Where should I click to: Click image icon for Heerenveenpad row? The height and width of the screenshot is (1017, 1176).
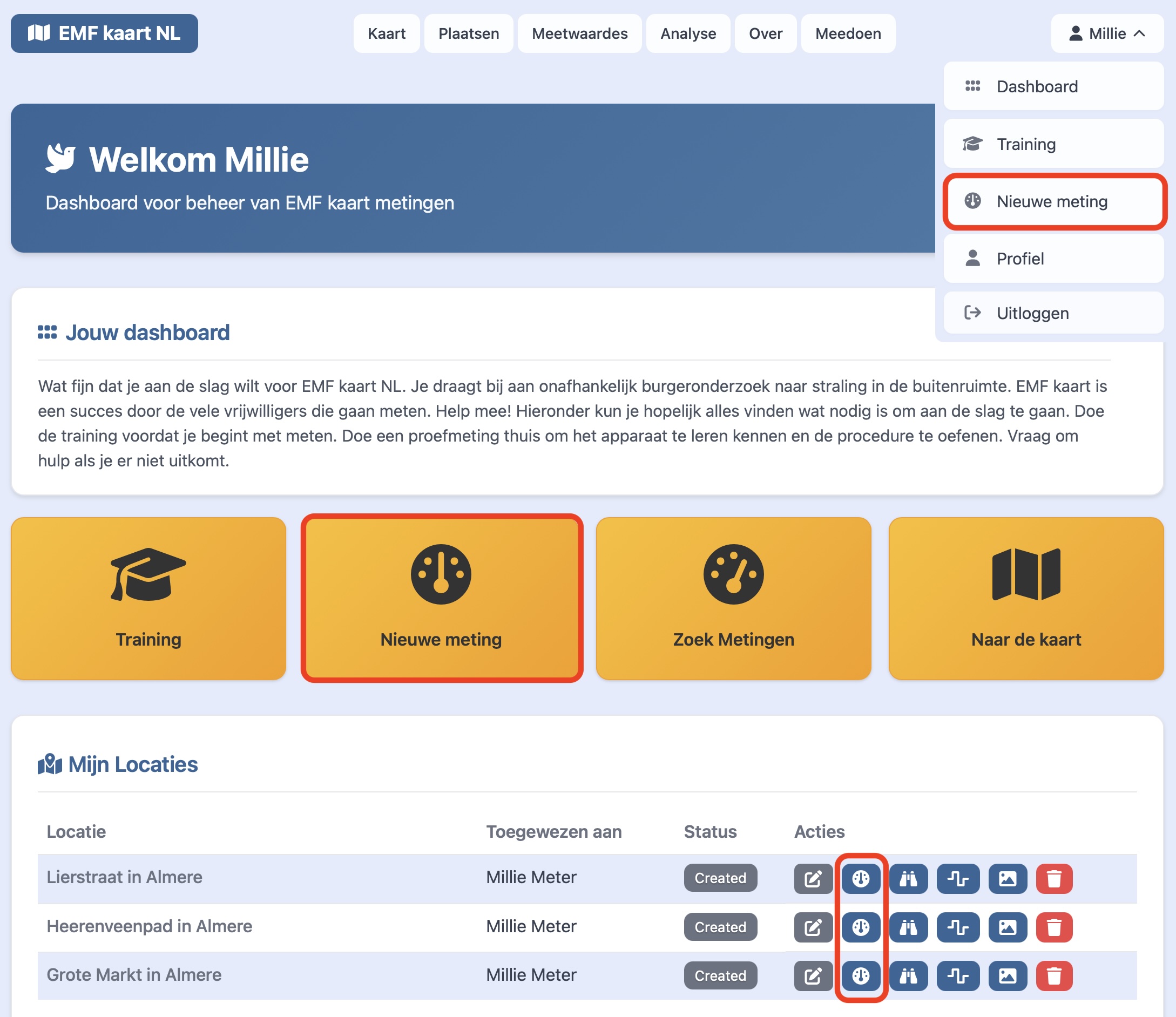tap(1008, 927)
